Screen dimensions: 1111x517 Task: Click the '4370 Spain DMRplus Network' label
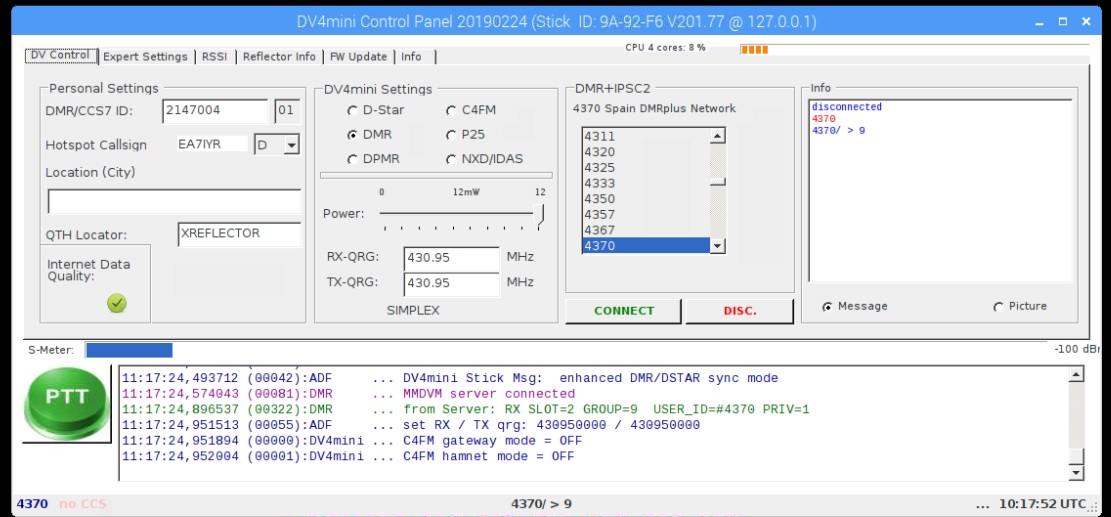(654, 108)
